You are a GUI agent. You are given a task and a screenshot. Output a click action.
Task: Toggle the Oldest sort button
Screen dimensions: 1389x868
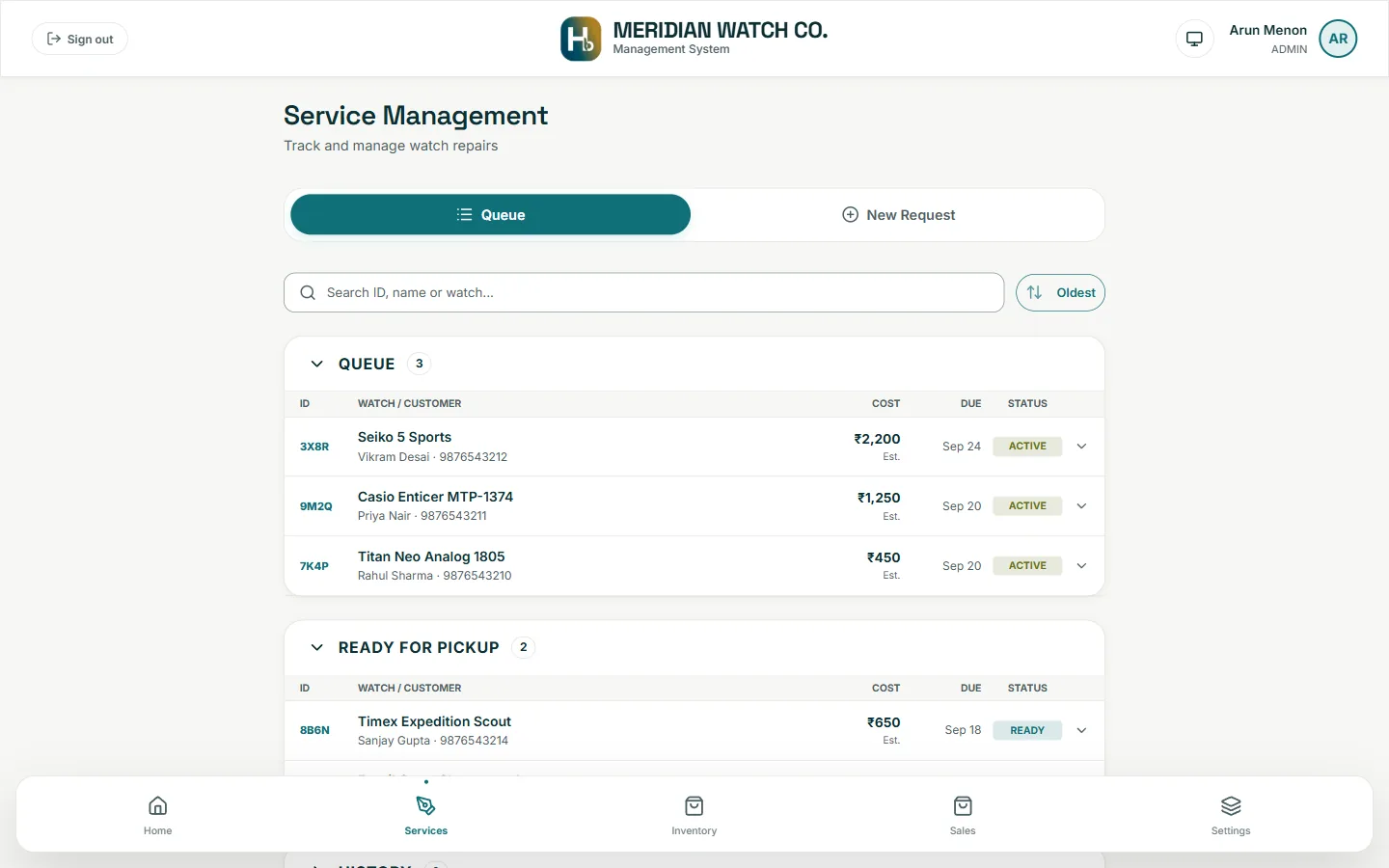point(1060,292)
